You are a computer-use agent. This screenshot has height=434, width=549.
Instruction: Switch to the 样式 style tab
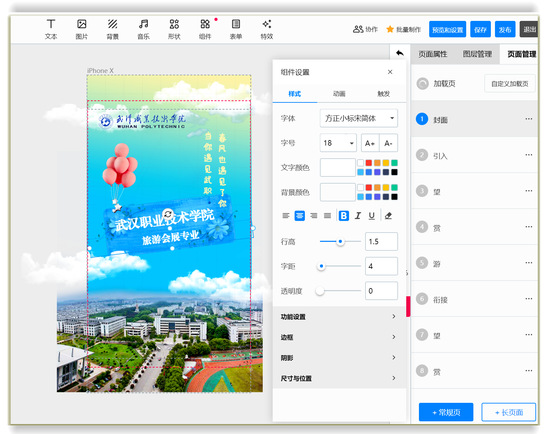pyautogui.click(x=294, y=94)
